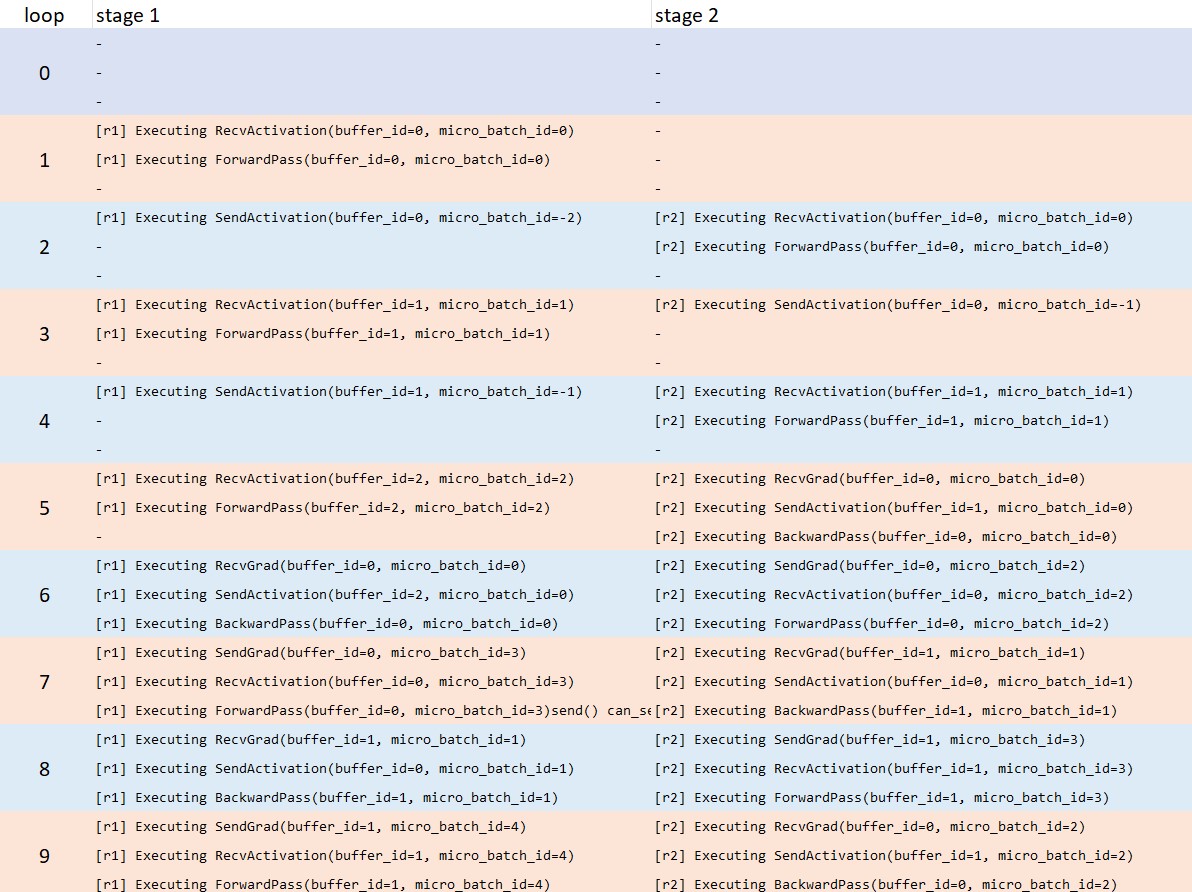Image resolution: width=1192 pixels, height=892 pixels.
Task: Select loop number 3 cell
Action: tap(45, 334)
